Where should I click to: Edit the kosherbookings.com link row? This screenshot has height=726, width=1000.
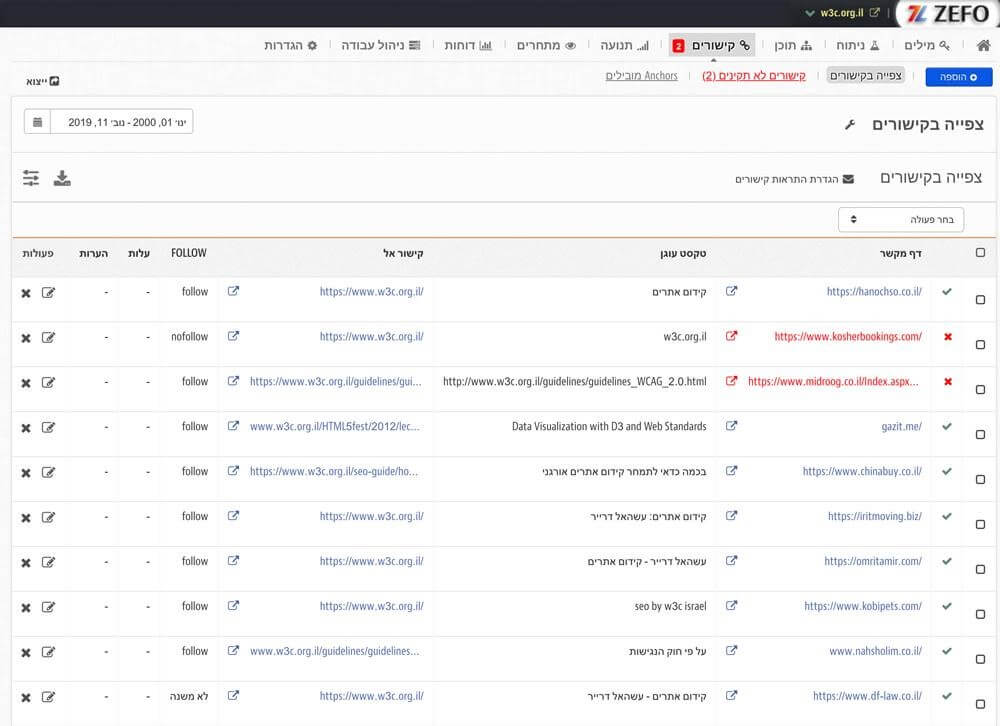click(48, 337)
